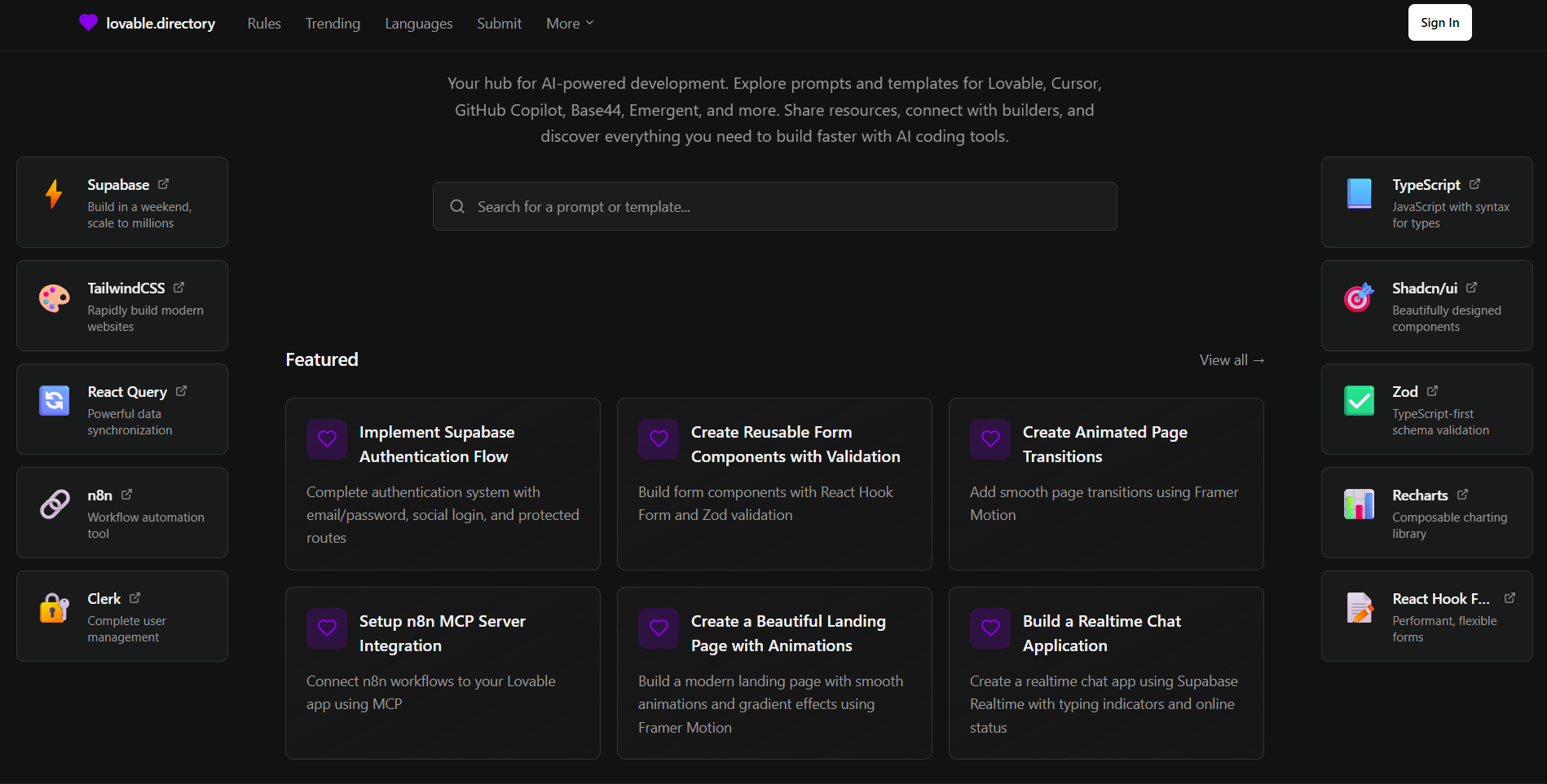Click the Clerk padlock icon
This screenshot has height=784, width=1547.
click(x=55, y=608)
